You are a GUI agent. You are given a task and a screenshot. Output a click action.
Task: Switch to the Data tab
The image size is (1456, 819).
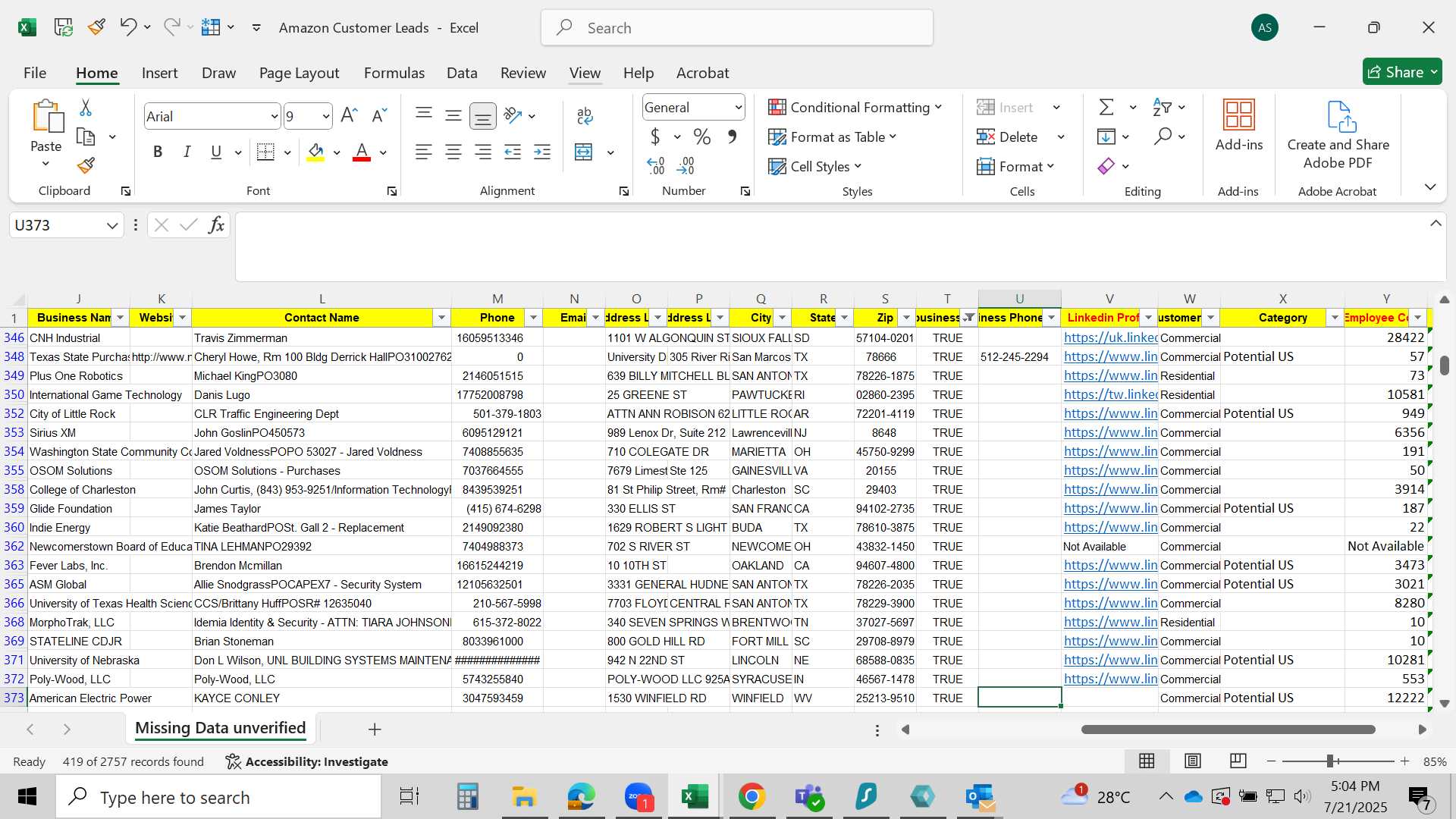coord(462,73)
